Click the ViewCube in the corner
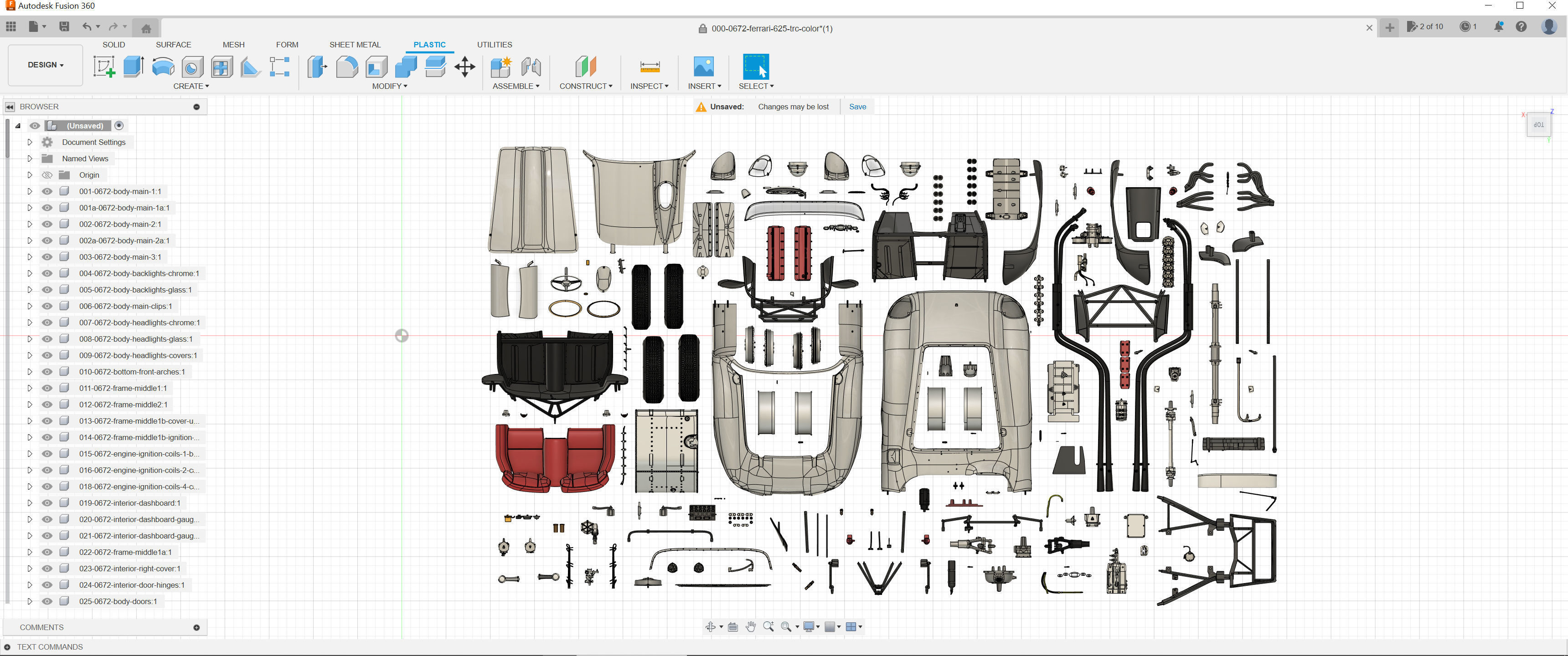This screenshot has height=656, width=1568. (x=1538, y=125)
